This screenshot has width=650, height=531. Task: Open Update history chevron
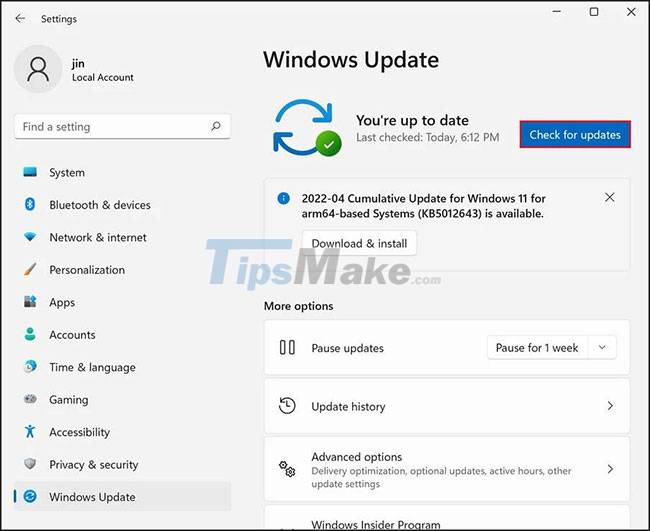click(x=610, y=406)
